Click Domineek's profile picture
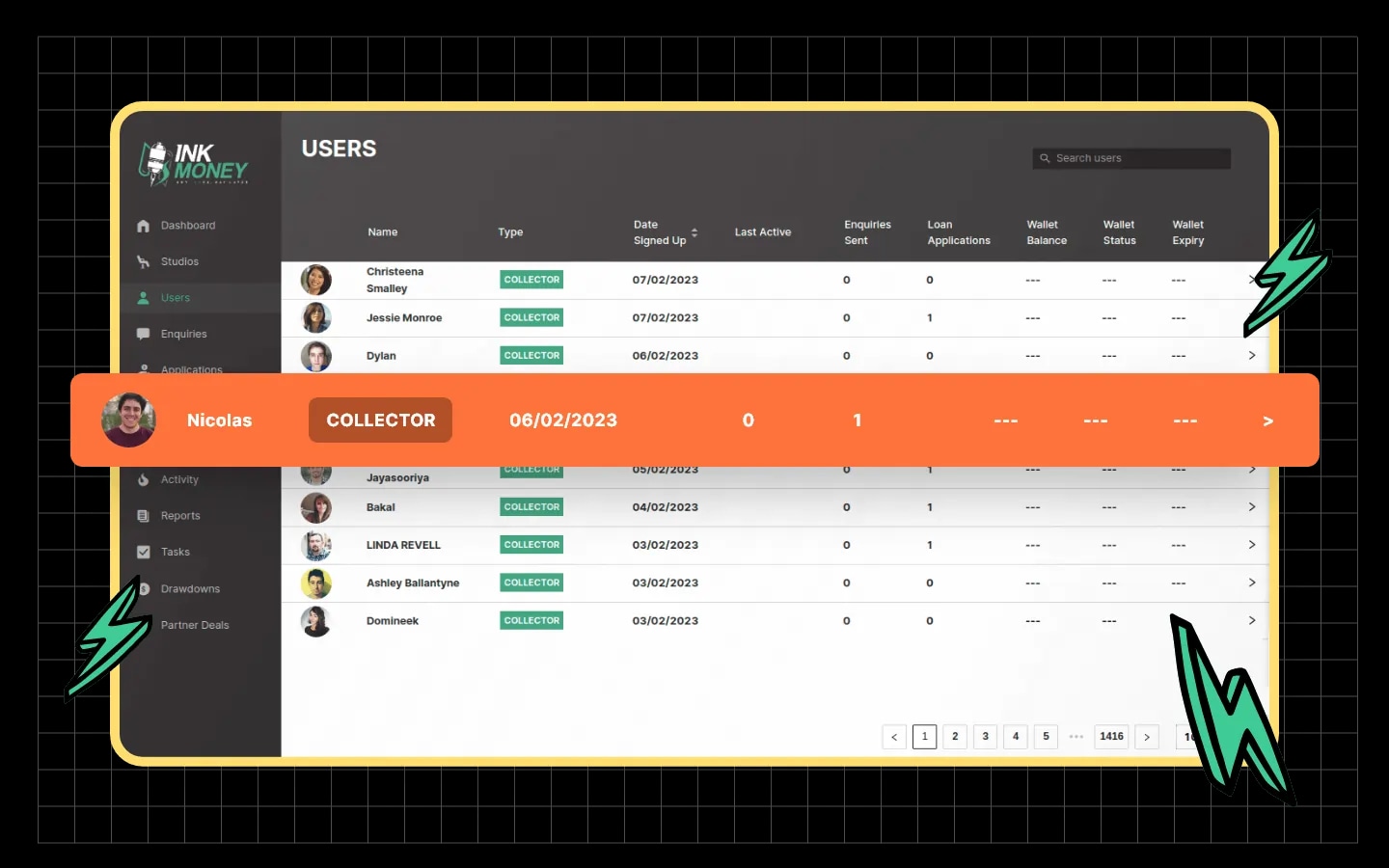This screenshot has height=868, width=1389. coord(315,621)
